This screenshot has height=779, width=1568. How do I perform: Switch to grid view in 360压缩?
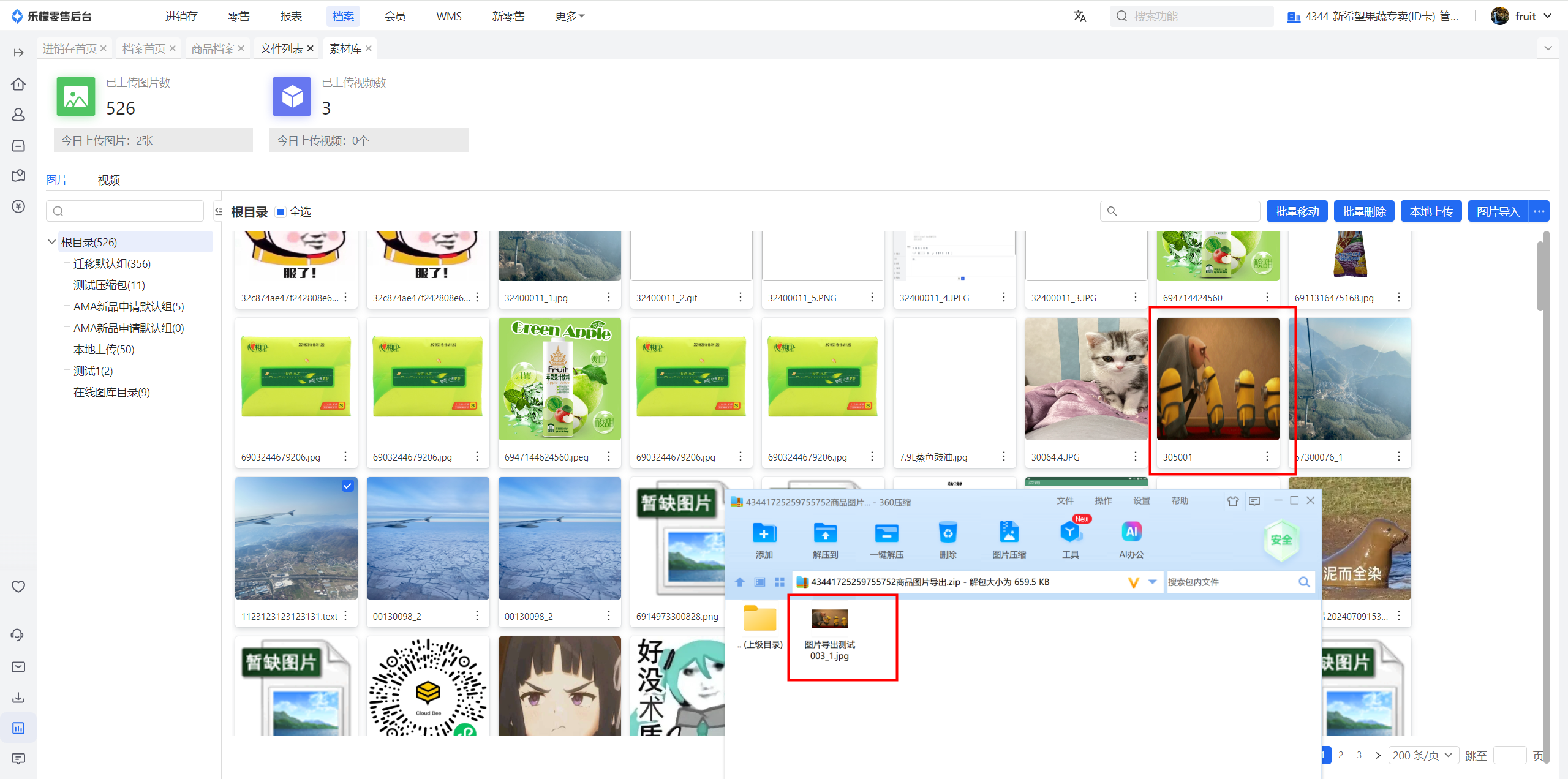779,582
